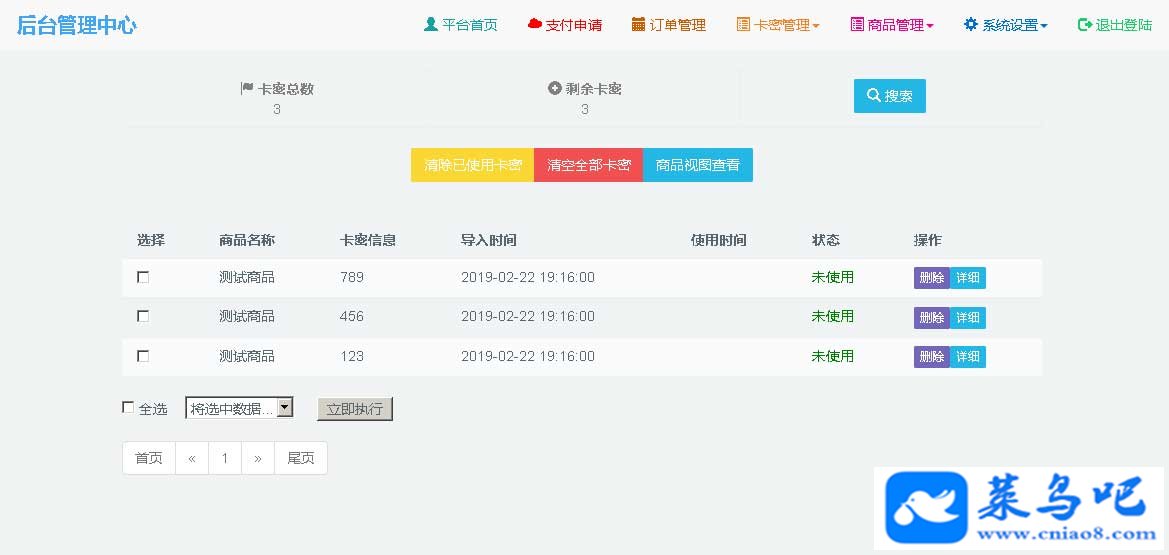Go to 平台首页 in the navigation

click(461, 25)
